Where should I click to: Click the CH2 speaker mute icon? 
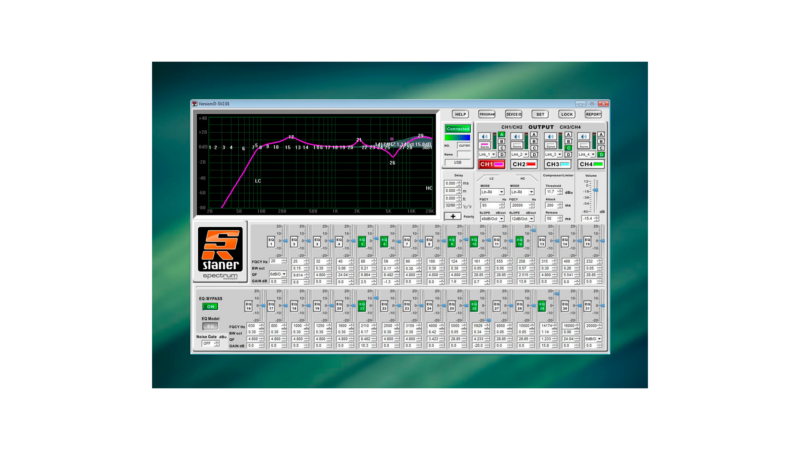(518, 137)
